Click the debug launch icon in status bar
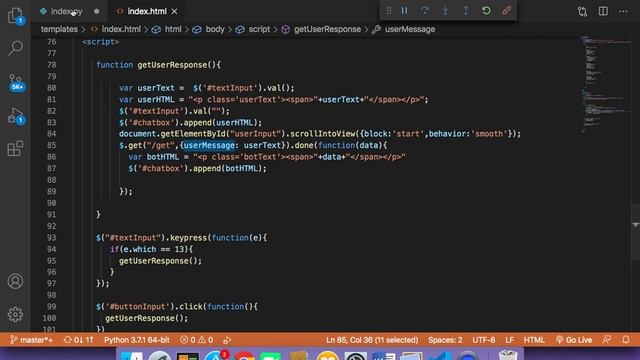Viewport: 640px width, 360px height. pyautogui.click(x=227, y=340)
